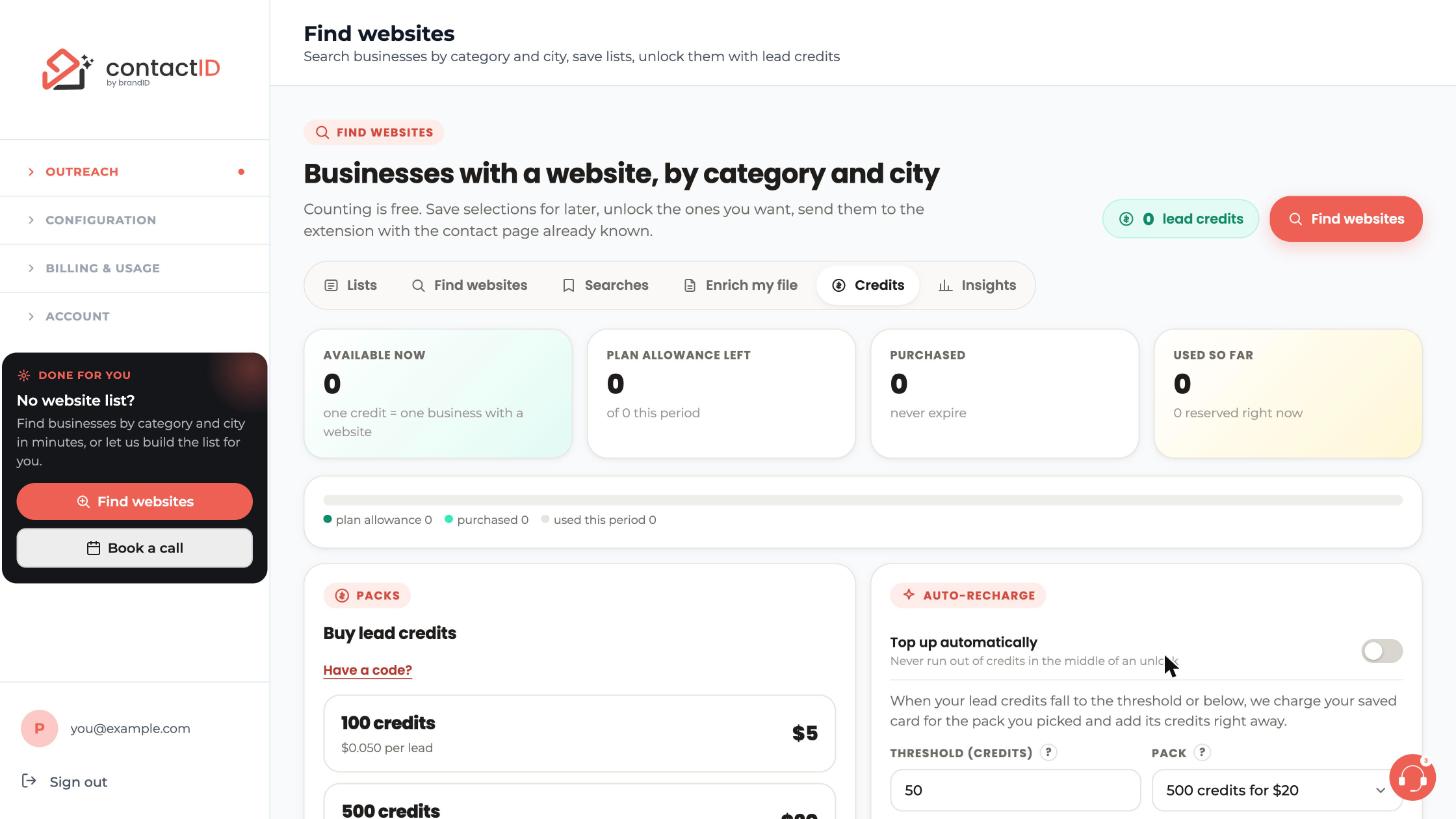The image size is (1456, 819).
Task: Click the sun icon next to Done For You
Action: (x=24, y=375)
